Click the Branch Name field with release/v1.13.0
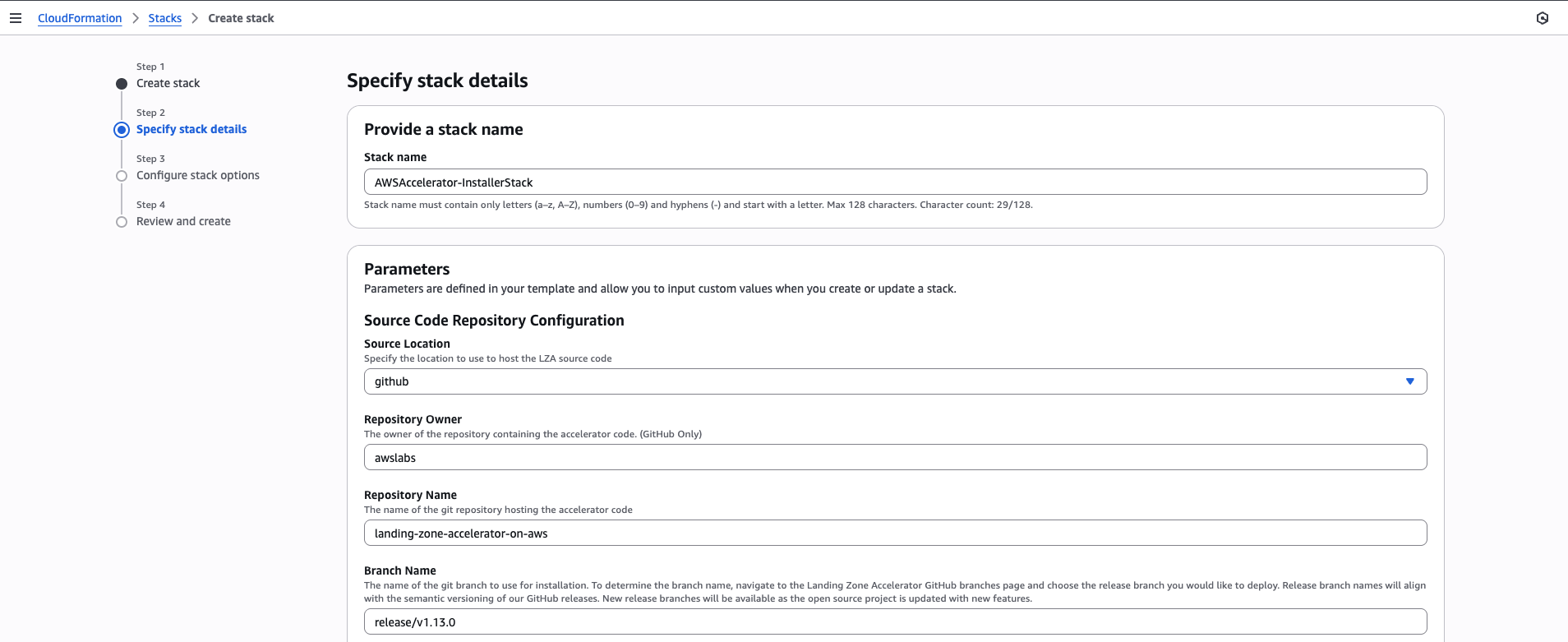Viewport: 1568px width, 642px height. (x=895, y=621)
